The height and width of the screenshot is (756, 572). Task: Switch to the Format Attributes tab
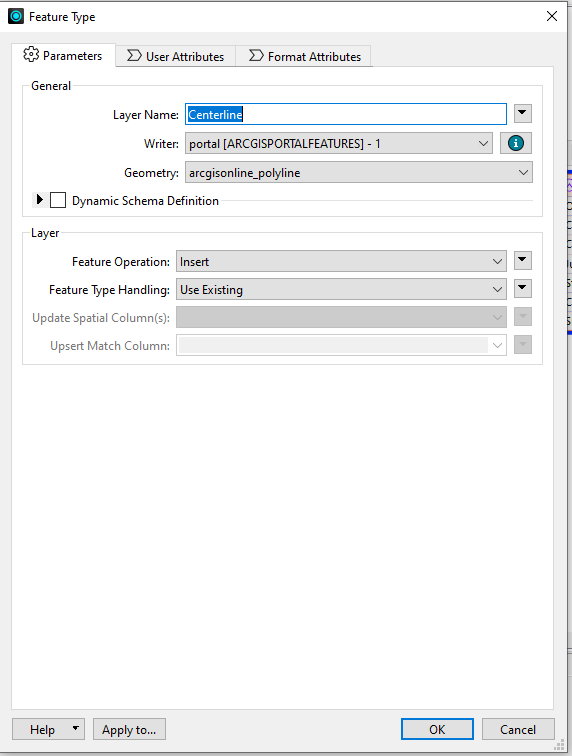tap(304, 56)
